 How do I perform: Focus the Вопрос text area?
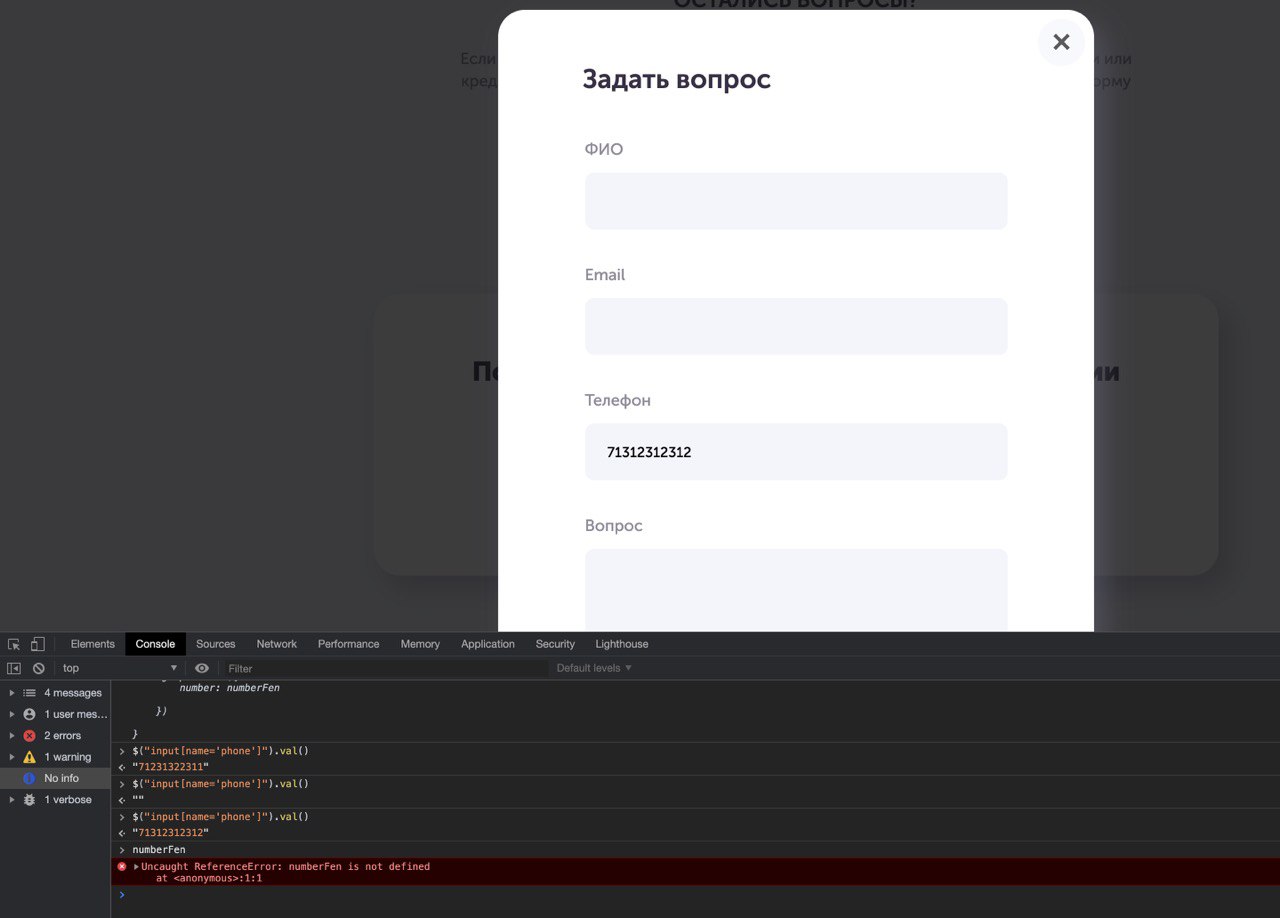pos(796,590)
